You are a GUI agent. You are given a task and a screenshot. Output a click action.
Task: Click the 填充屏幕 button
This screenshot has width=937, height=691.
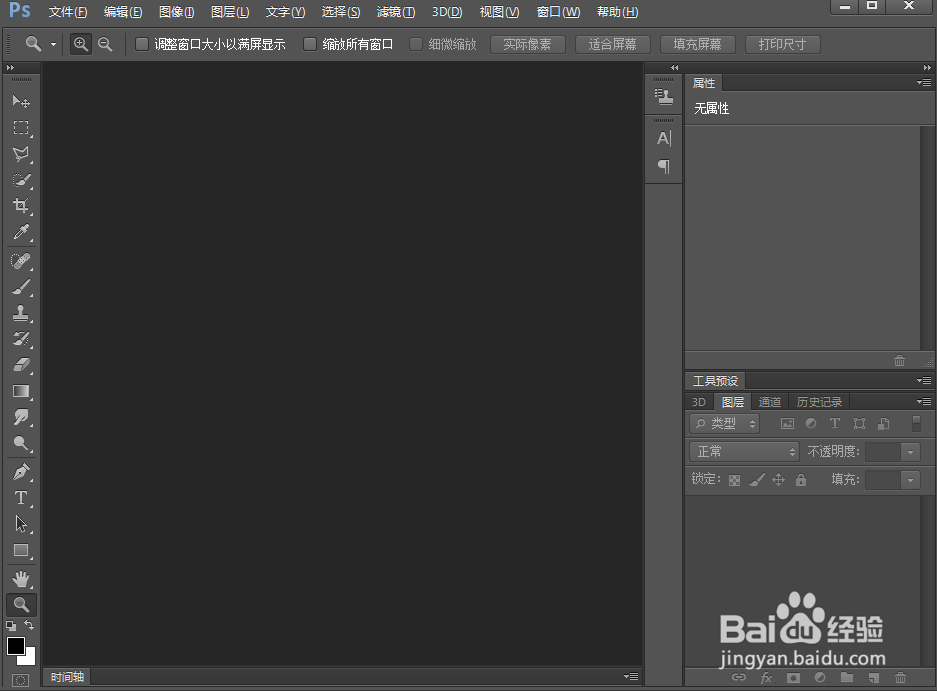coord(697,44)
